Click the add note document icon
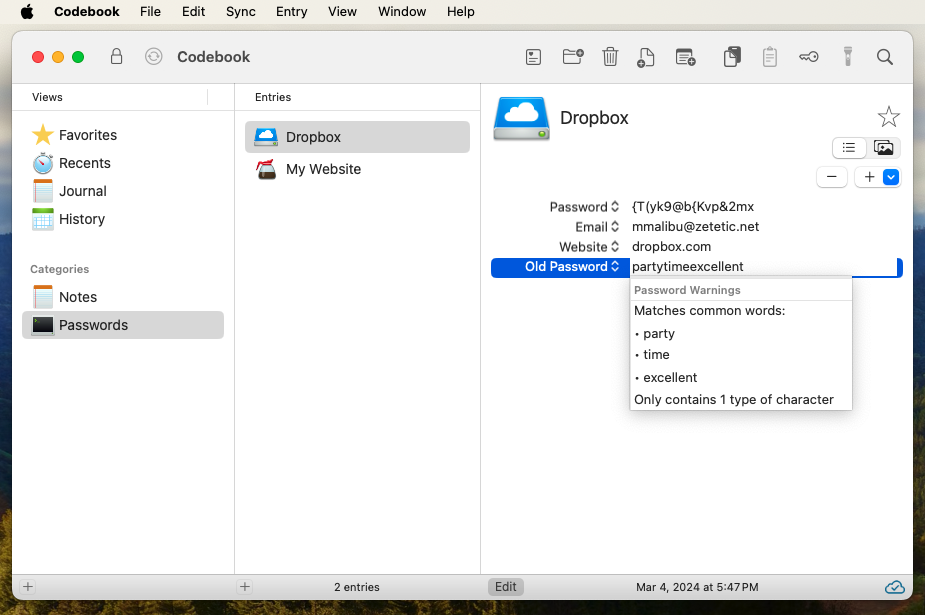This screenshot has height=615, width=925. coord(645,57)
